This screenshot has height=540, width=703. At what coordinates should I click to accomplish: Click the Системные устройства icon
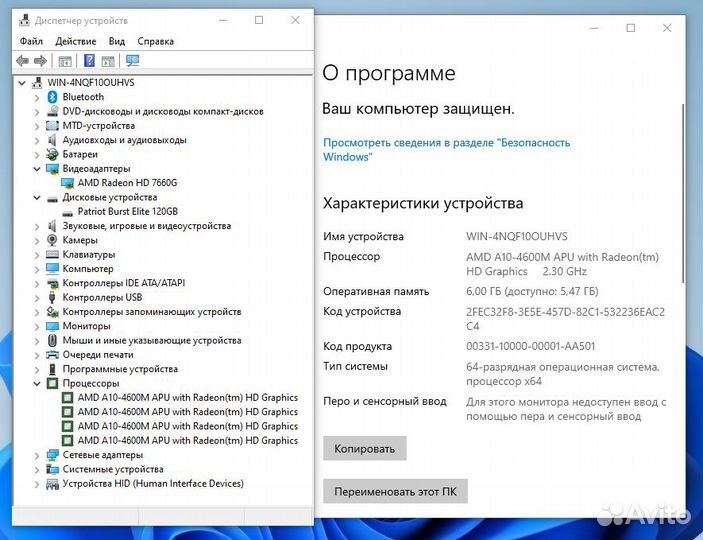coord(52,469)
